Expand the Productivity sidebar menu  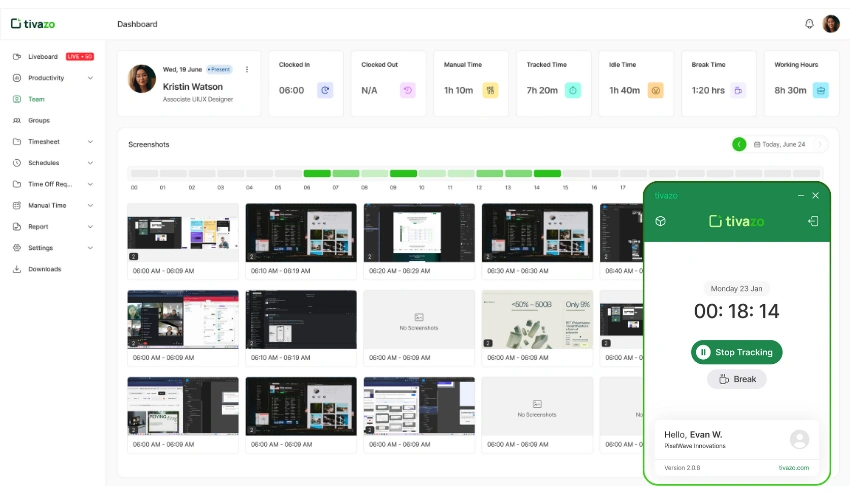90,78
